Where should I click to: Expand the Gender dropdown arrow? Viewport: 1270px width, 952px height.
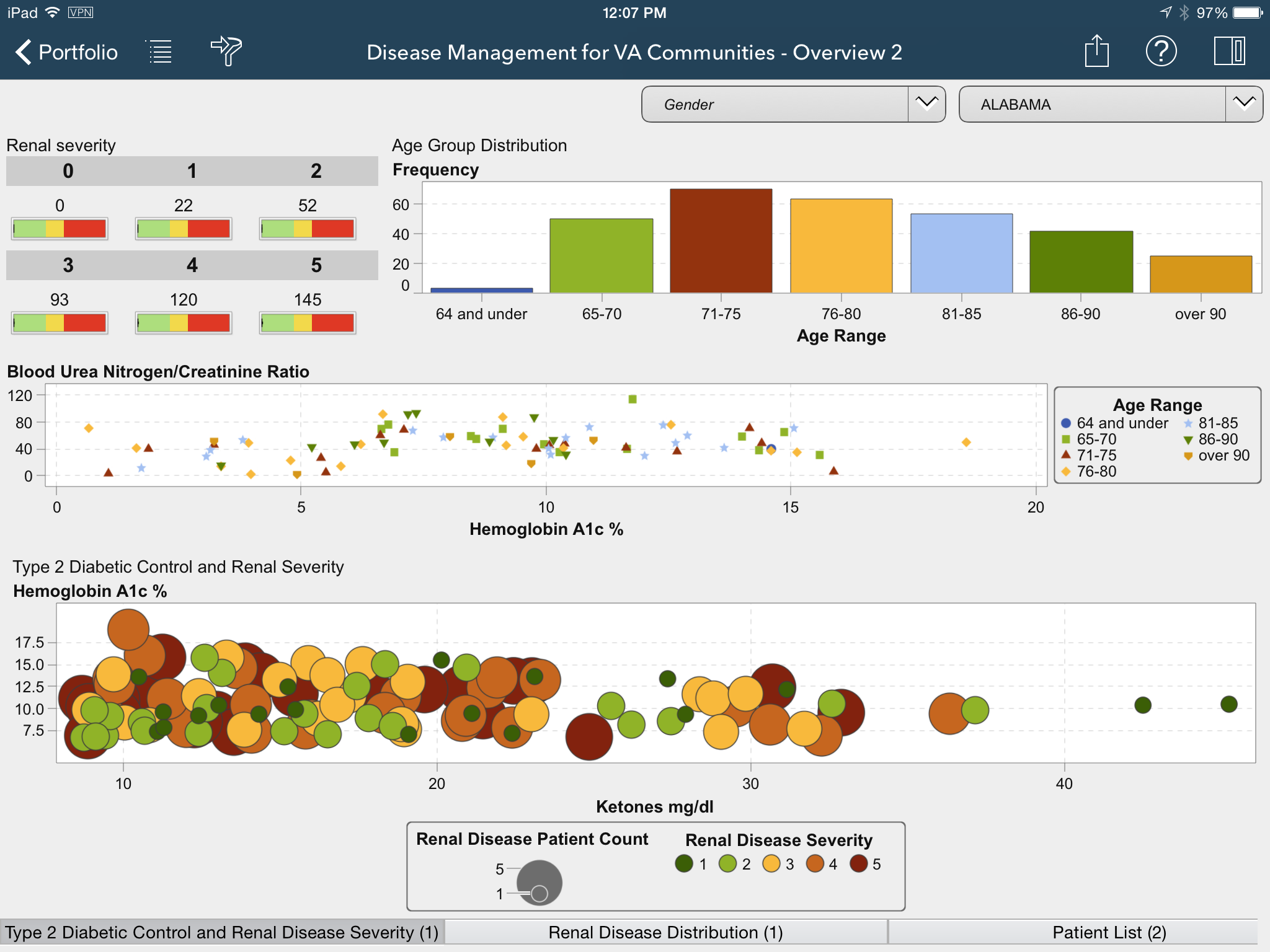pyautogui.click(x=926, y=104)
